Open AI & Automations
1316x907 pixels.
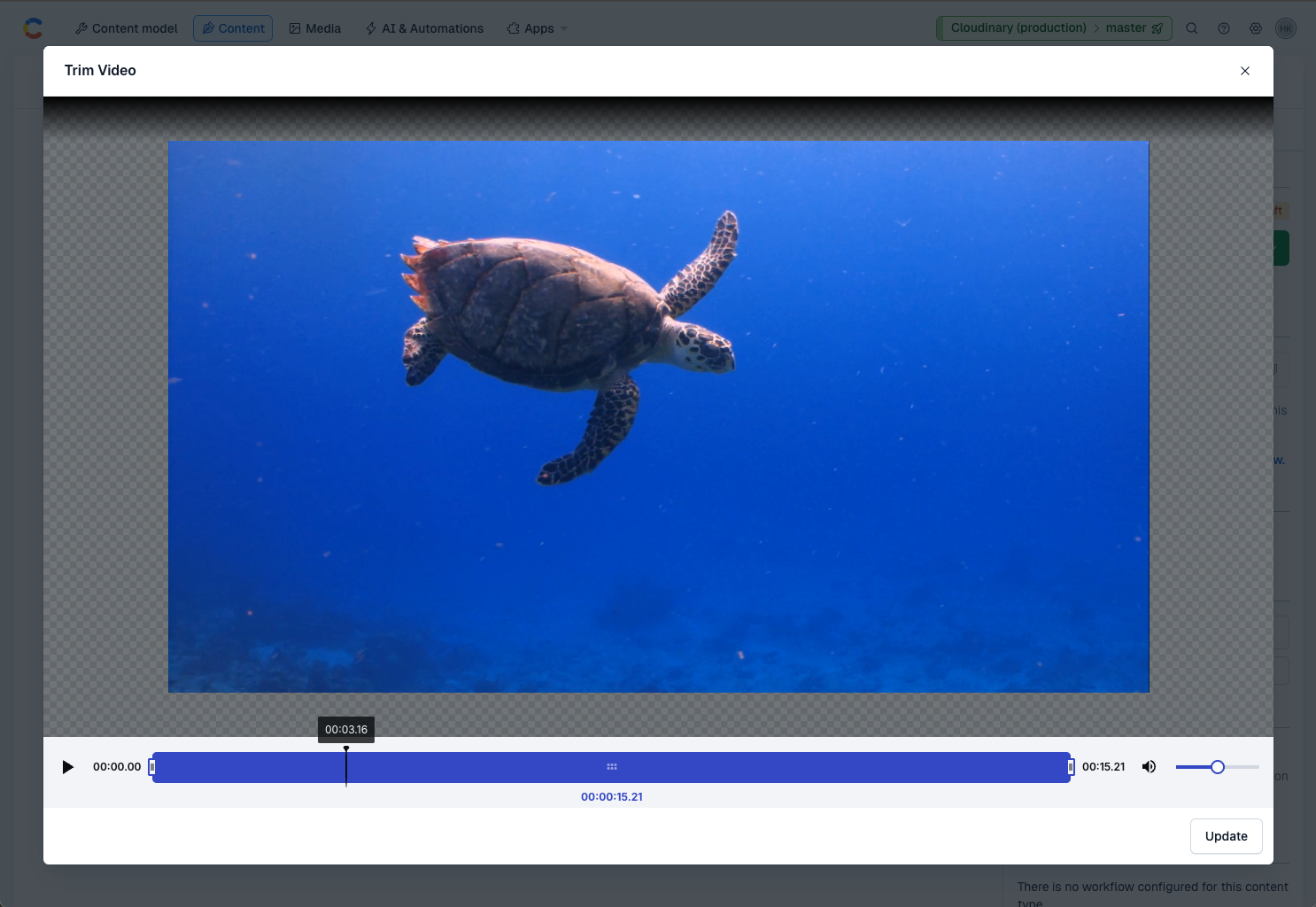(424, 28)
